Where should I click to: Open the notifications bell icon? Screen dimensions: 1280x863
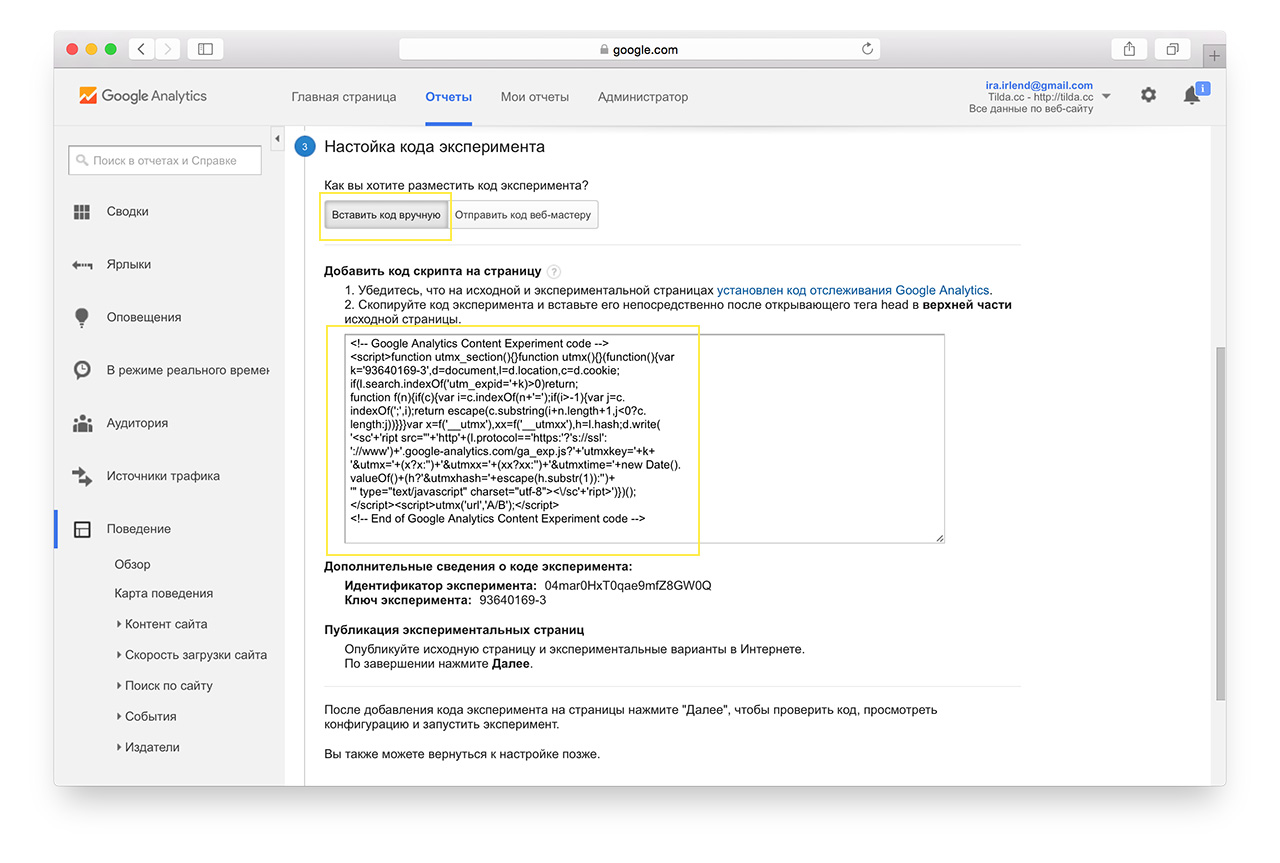click(1191, 96)
